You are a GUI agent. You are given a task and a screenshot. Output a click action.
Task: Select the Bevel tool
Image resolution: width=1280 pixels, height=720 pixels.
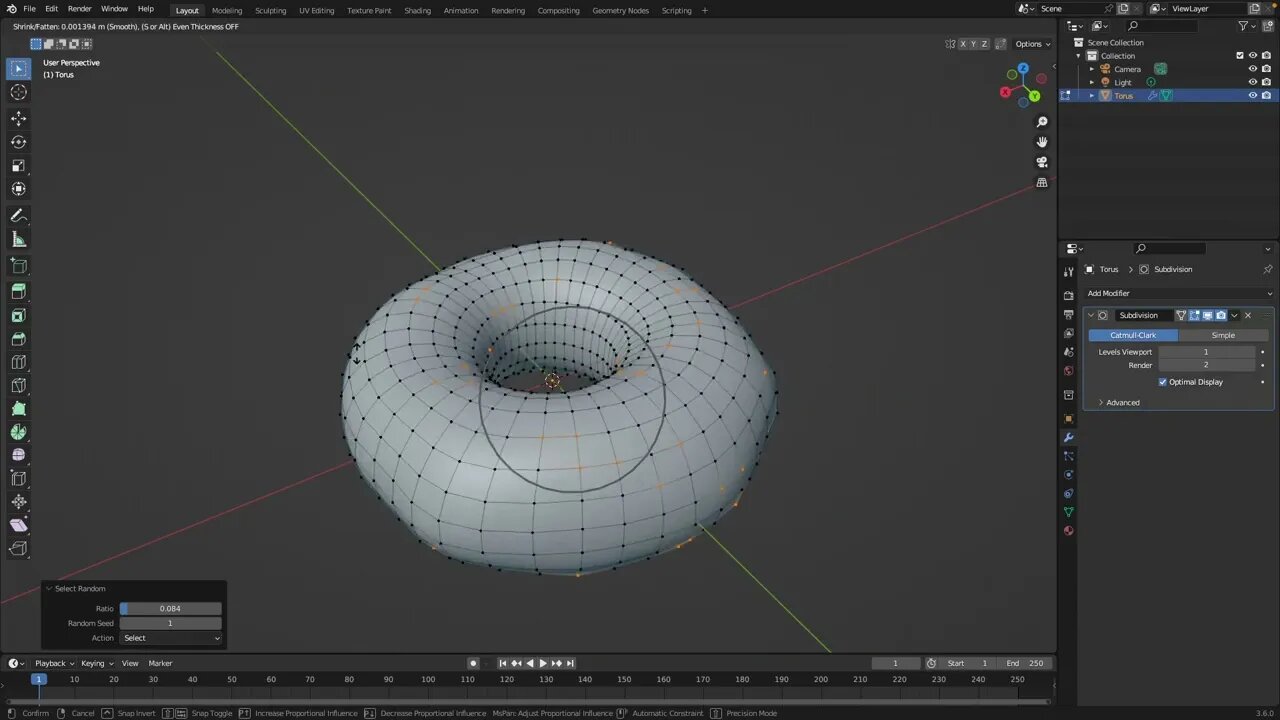pyautogui.click(x=18, y=339)
